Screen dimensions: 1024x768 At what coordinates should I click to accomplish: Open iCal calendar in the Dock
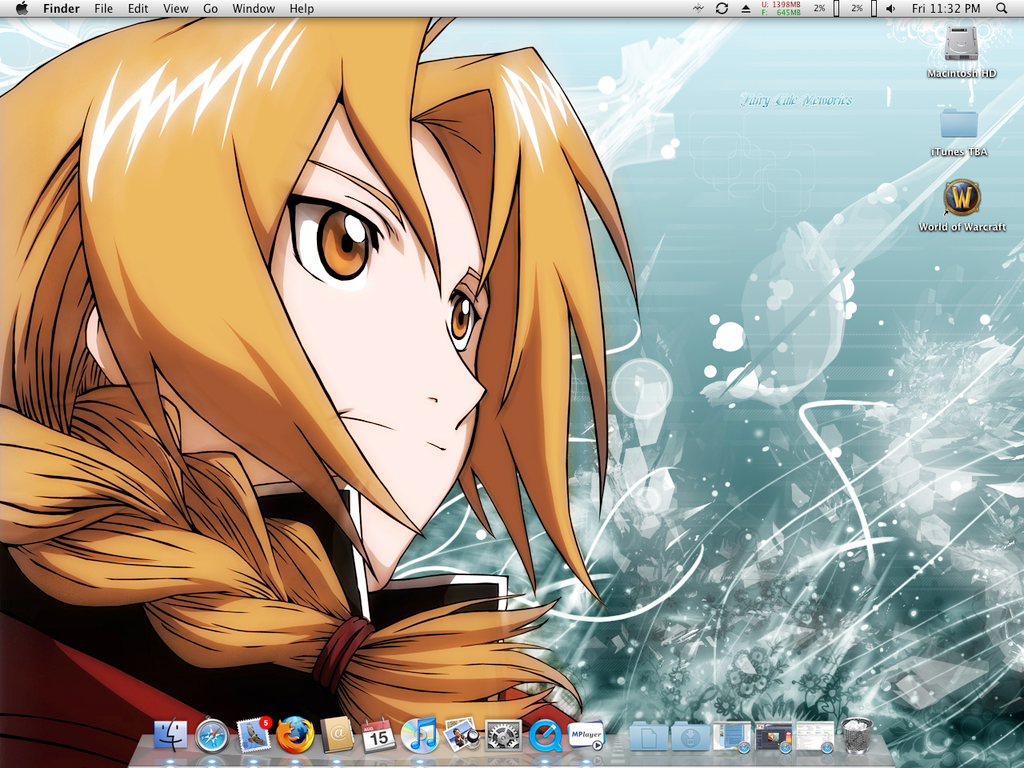tap(379, 735)
